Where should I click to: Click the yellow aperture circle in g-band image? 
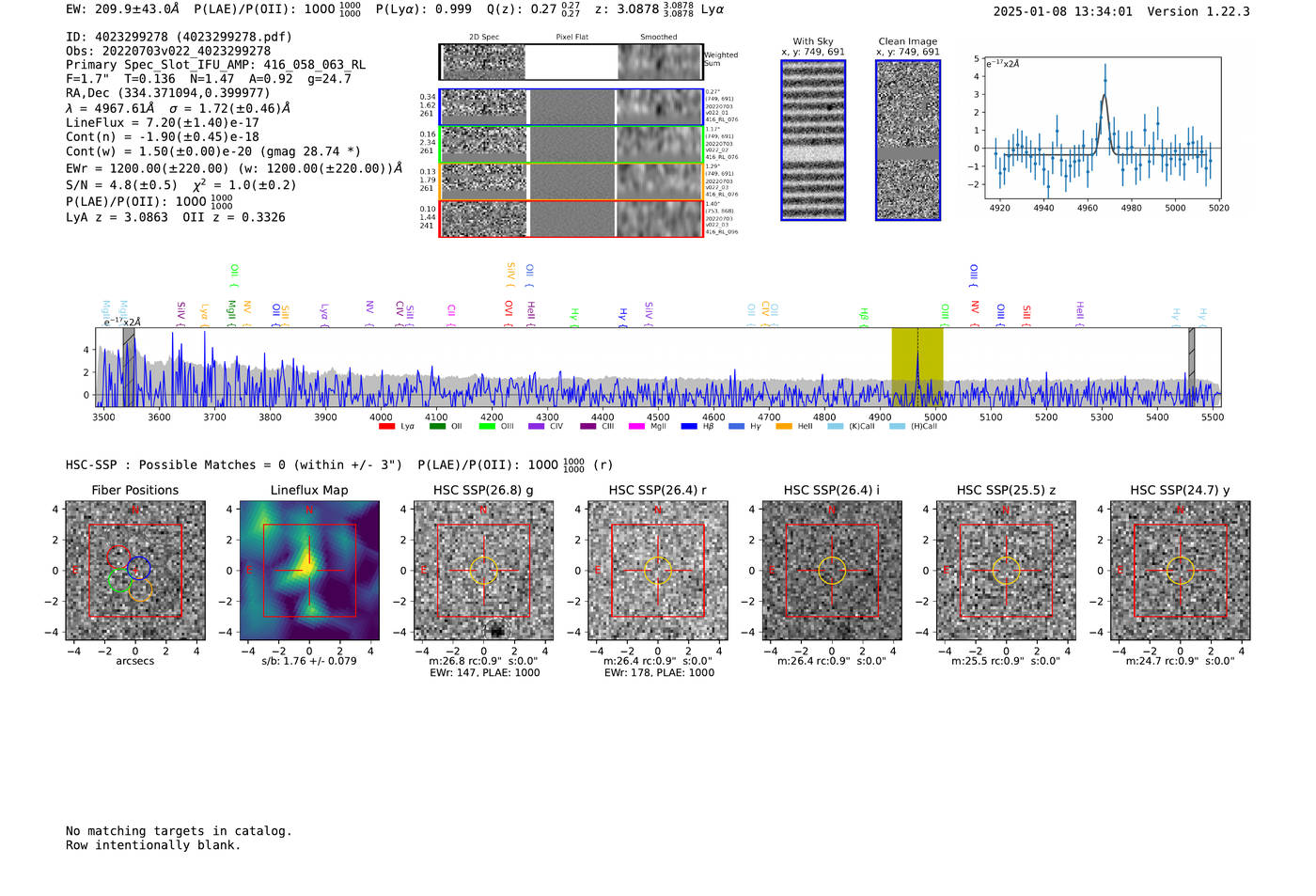coord(483,571)
